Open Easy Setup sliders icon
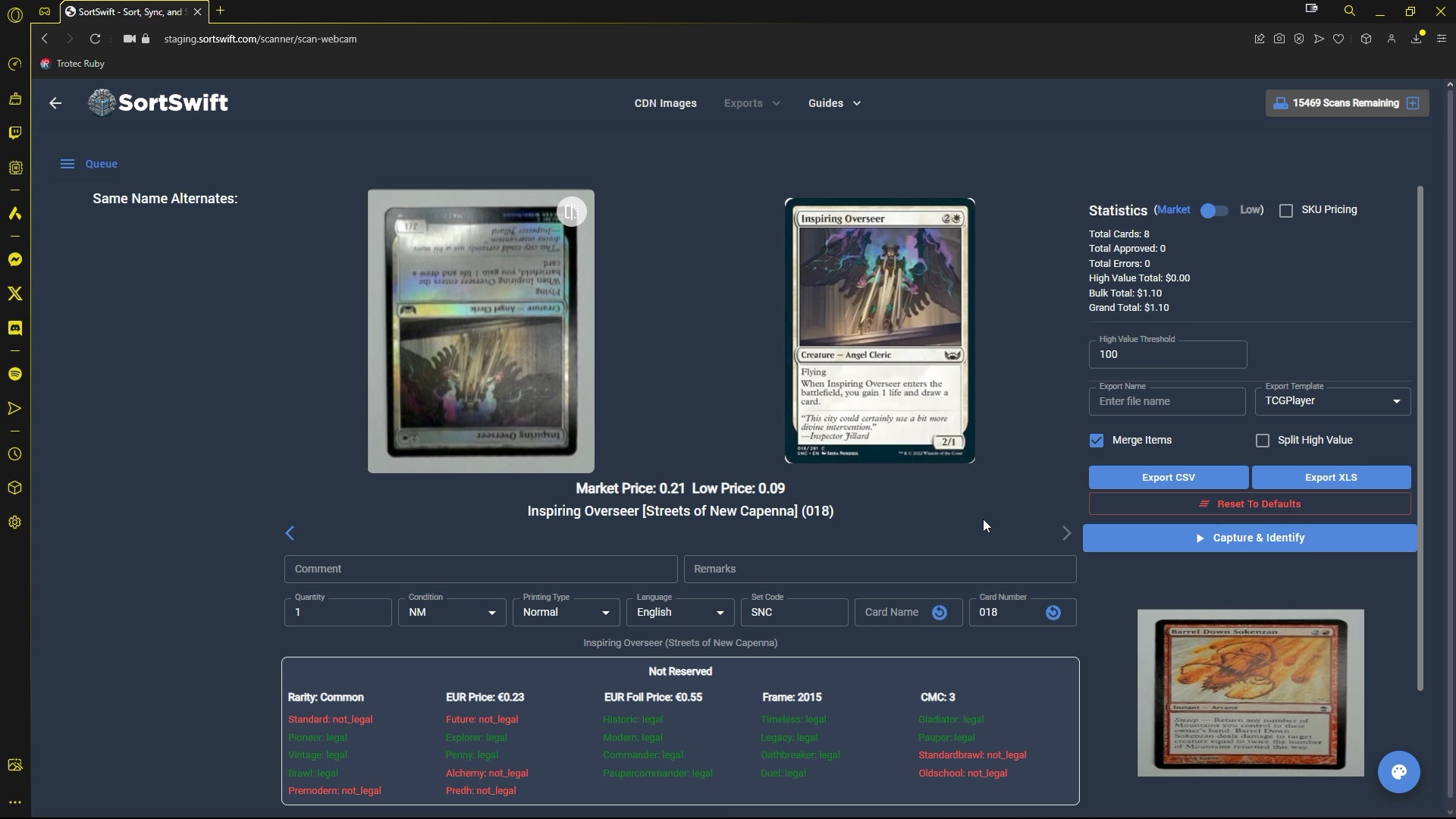 1442,39
